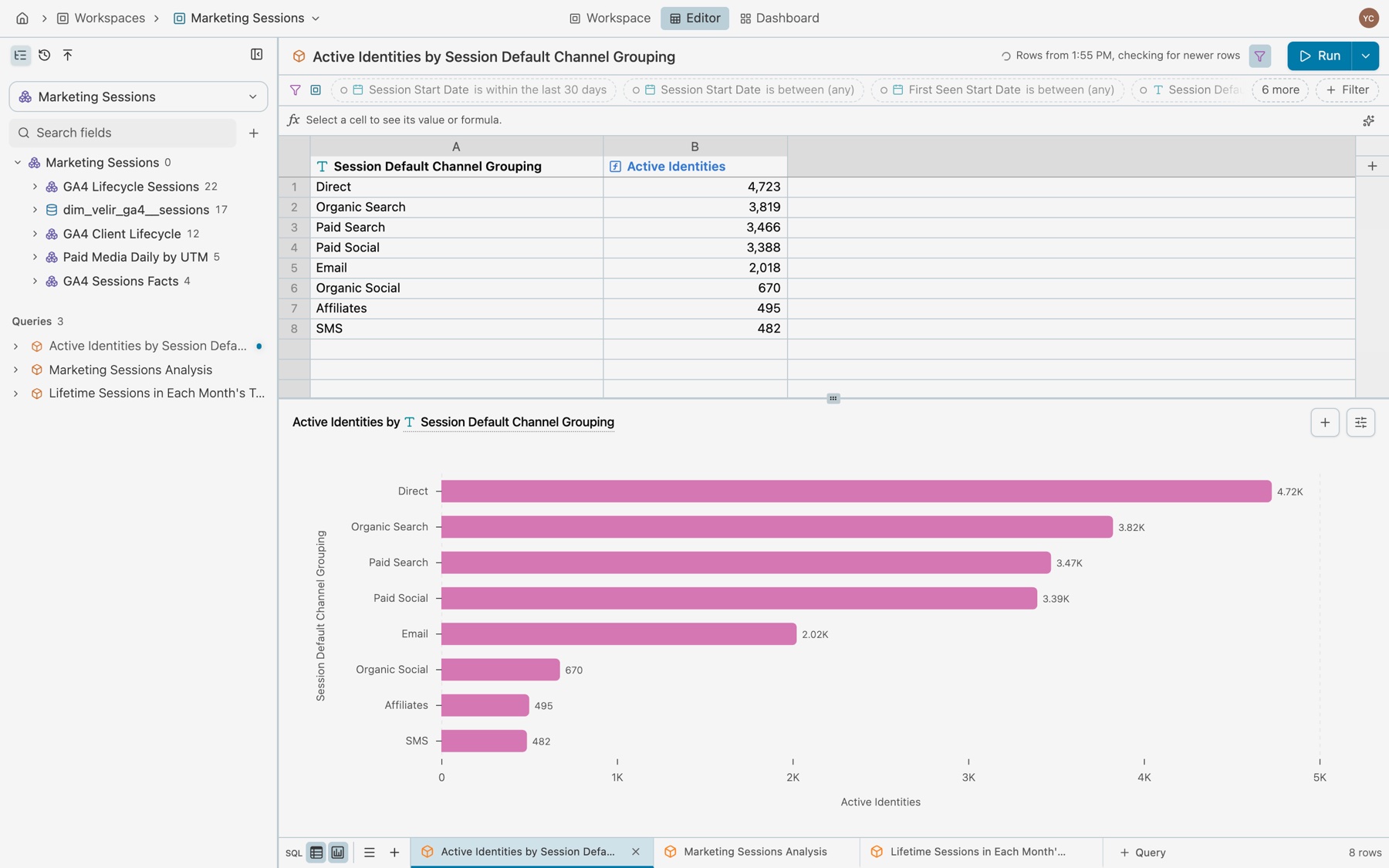The width and height of the screenshot is (1389, 868).
Task: Expand the Paid Media Daily by UTM node
Action: tap(35, 257)
